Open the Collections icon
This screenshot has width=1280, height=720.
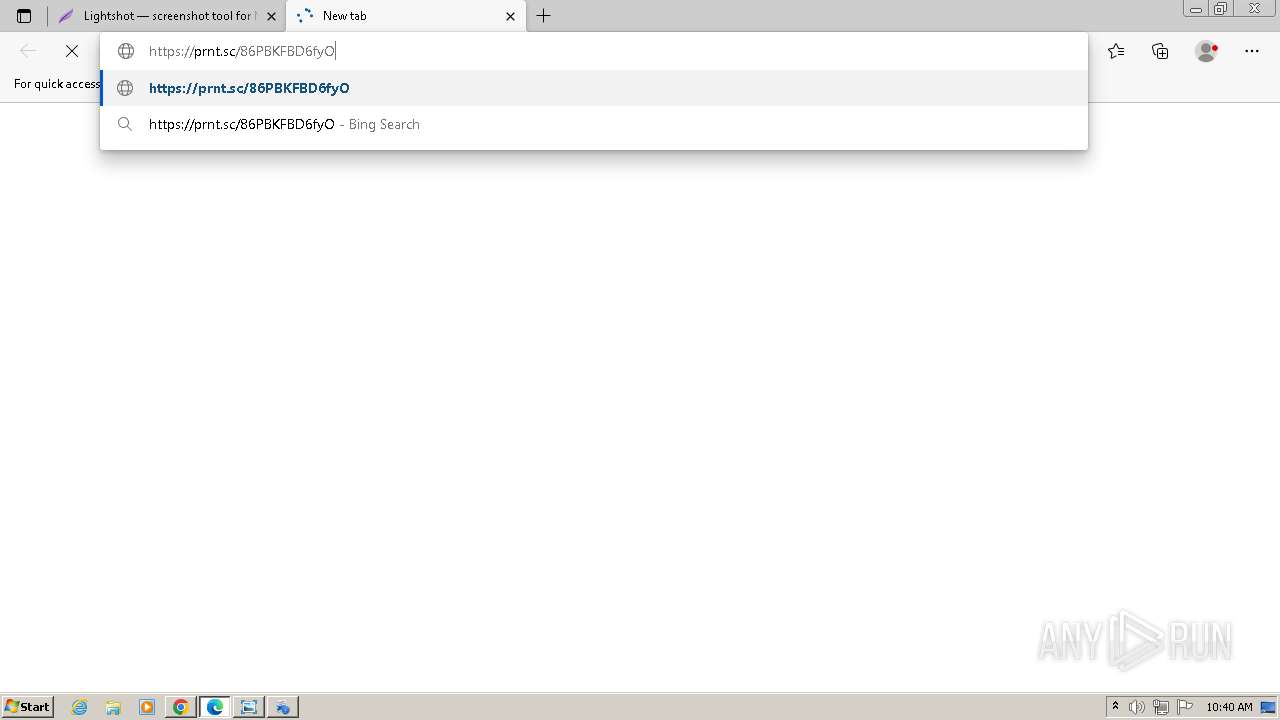click(x=1160, y=51)
